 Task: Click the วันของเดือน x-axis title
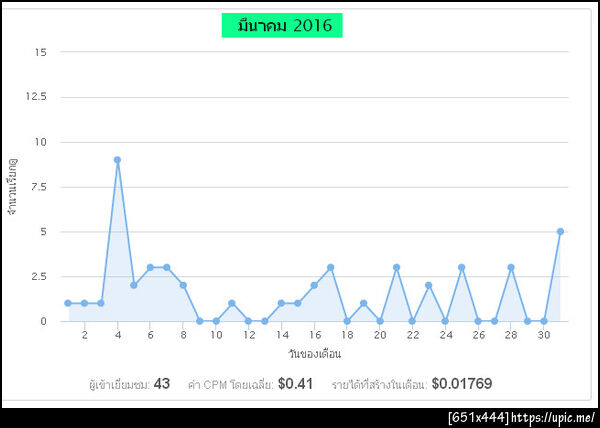pyautogui.click(x=315, y=354)
